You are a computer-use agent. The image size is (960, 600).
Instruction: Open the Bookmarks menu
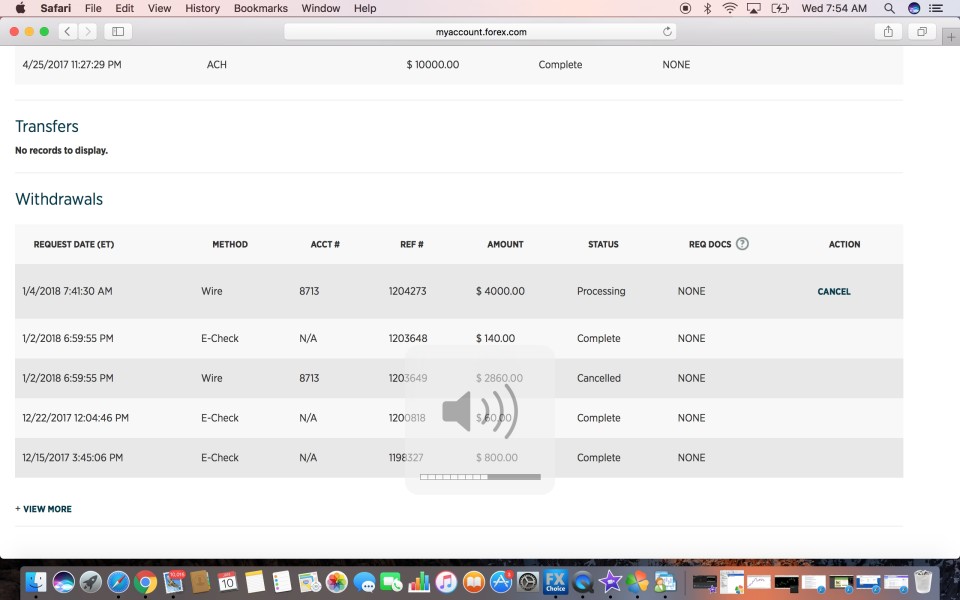pyautogui.click(x=261, y=8)
